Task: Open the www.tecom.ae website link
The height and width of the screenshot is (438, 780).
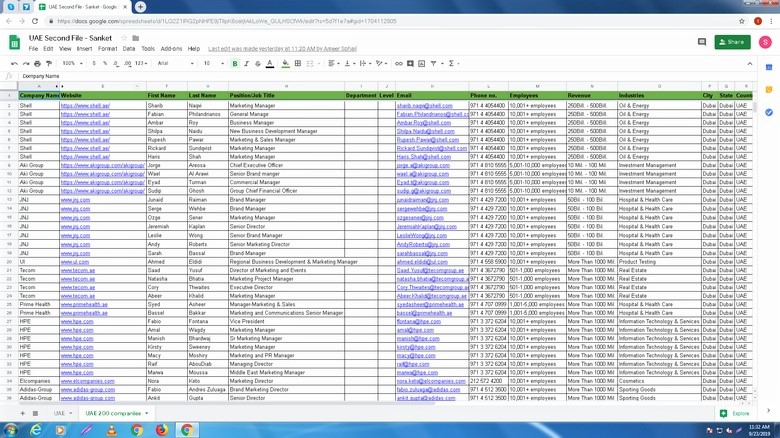Action: point(76,269)
